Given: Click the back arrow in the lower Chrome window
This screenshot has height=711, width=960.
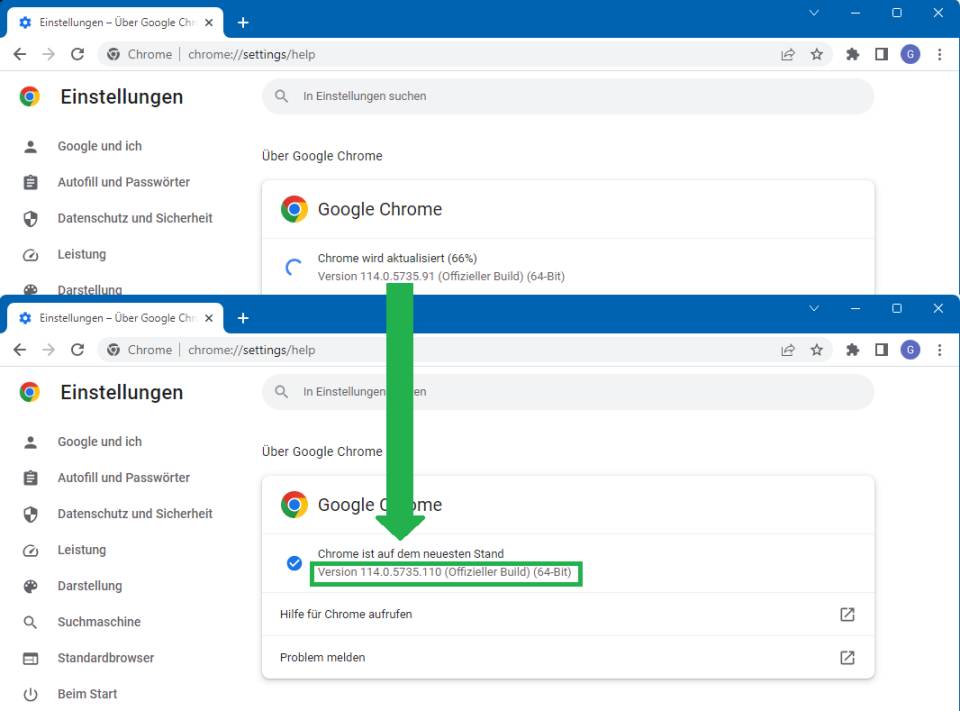Looking at the screenshot, I should coord(20,350).
